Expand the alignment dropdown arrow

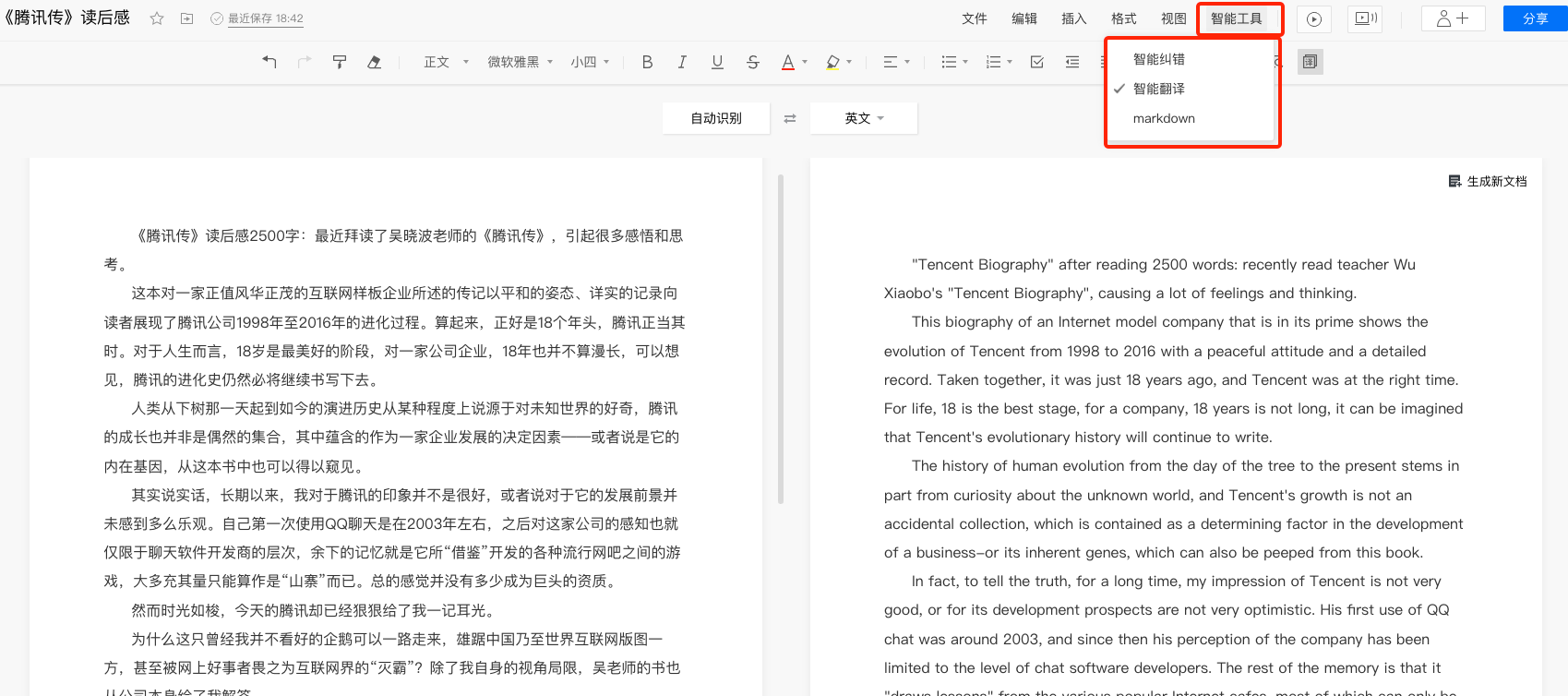(907, 63)
